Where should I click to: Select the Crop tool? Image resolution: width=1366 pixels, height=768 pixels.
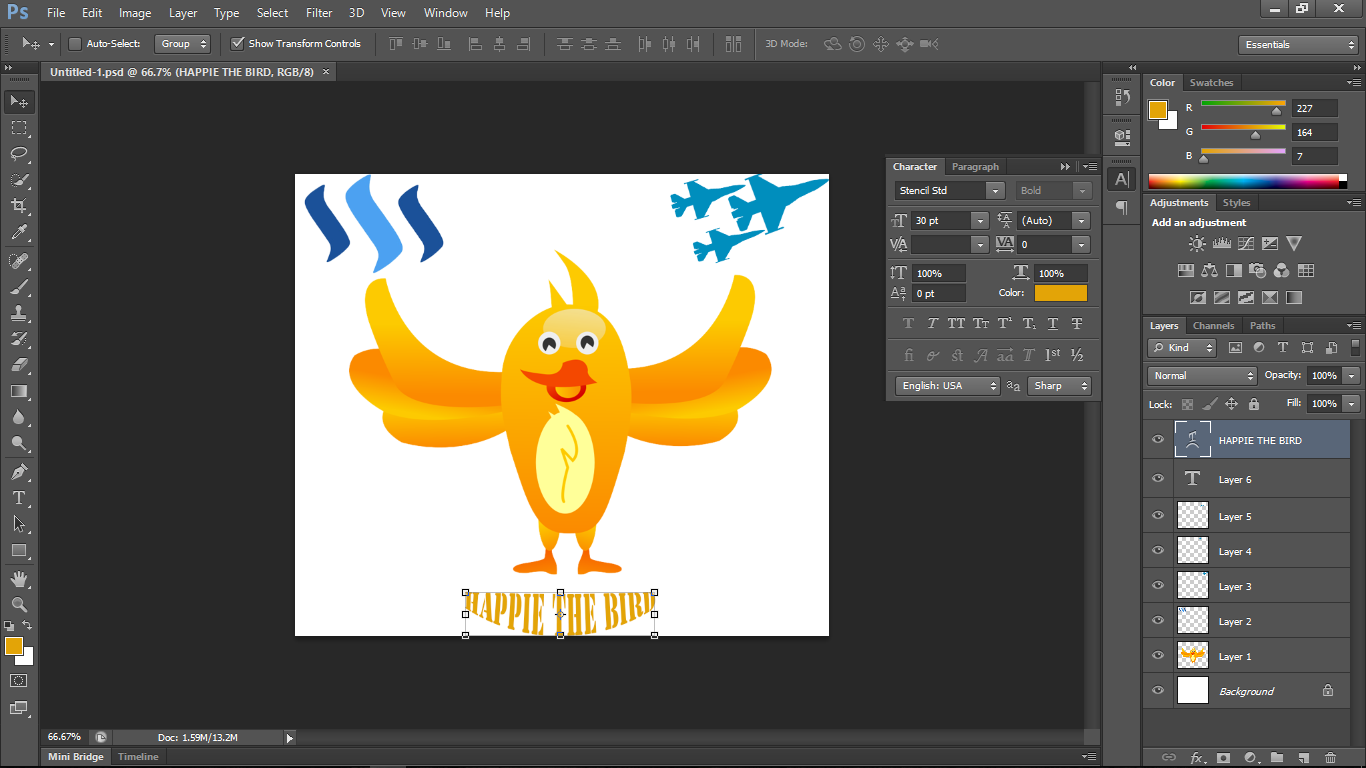pyautogui.click(x=19, y=206)
